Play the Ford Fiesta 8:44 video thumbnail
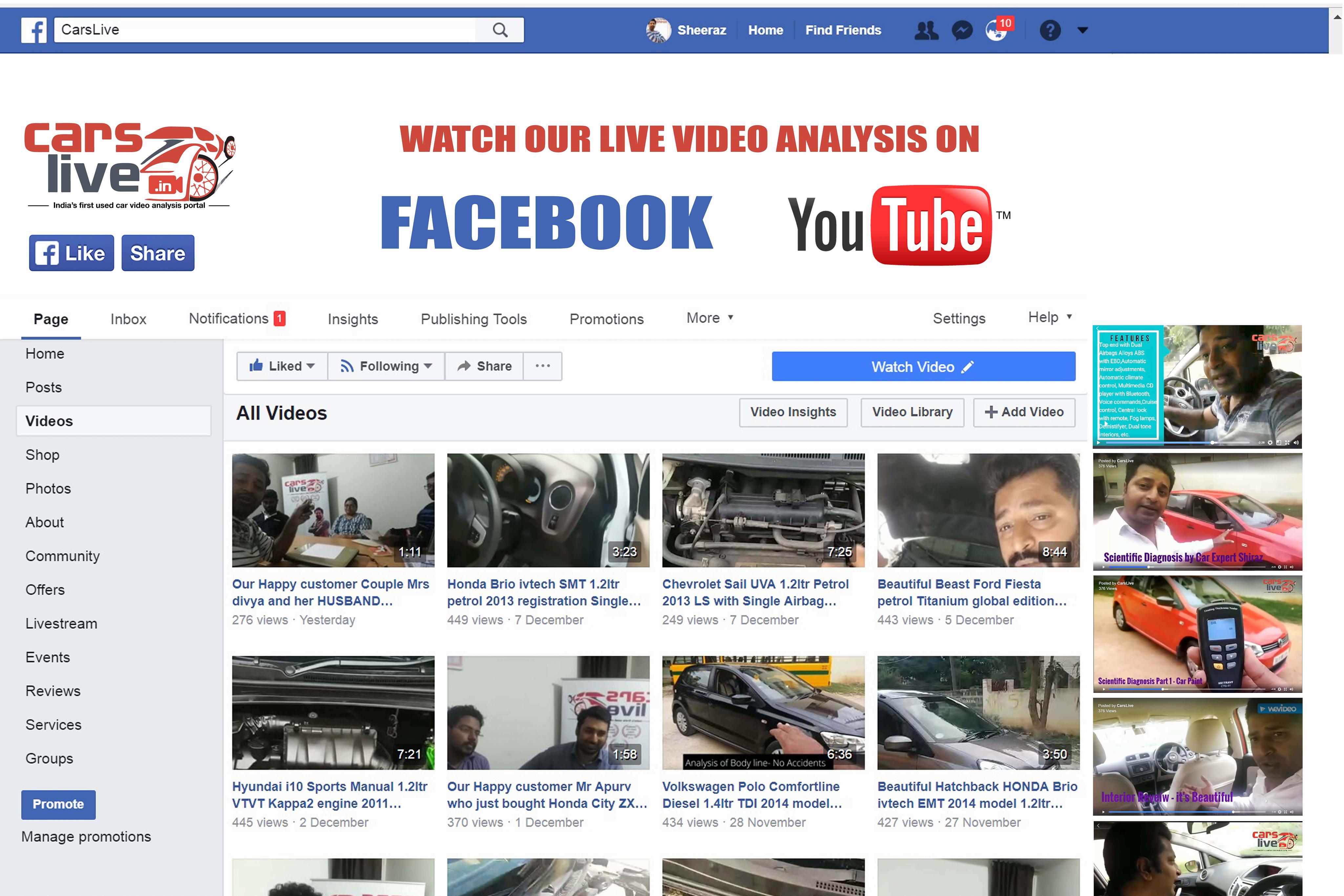The height and width of the screenshot is (896, 1344). [x=978, y=510]
